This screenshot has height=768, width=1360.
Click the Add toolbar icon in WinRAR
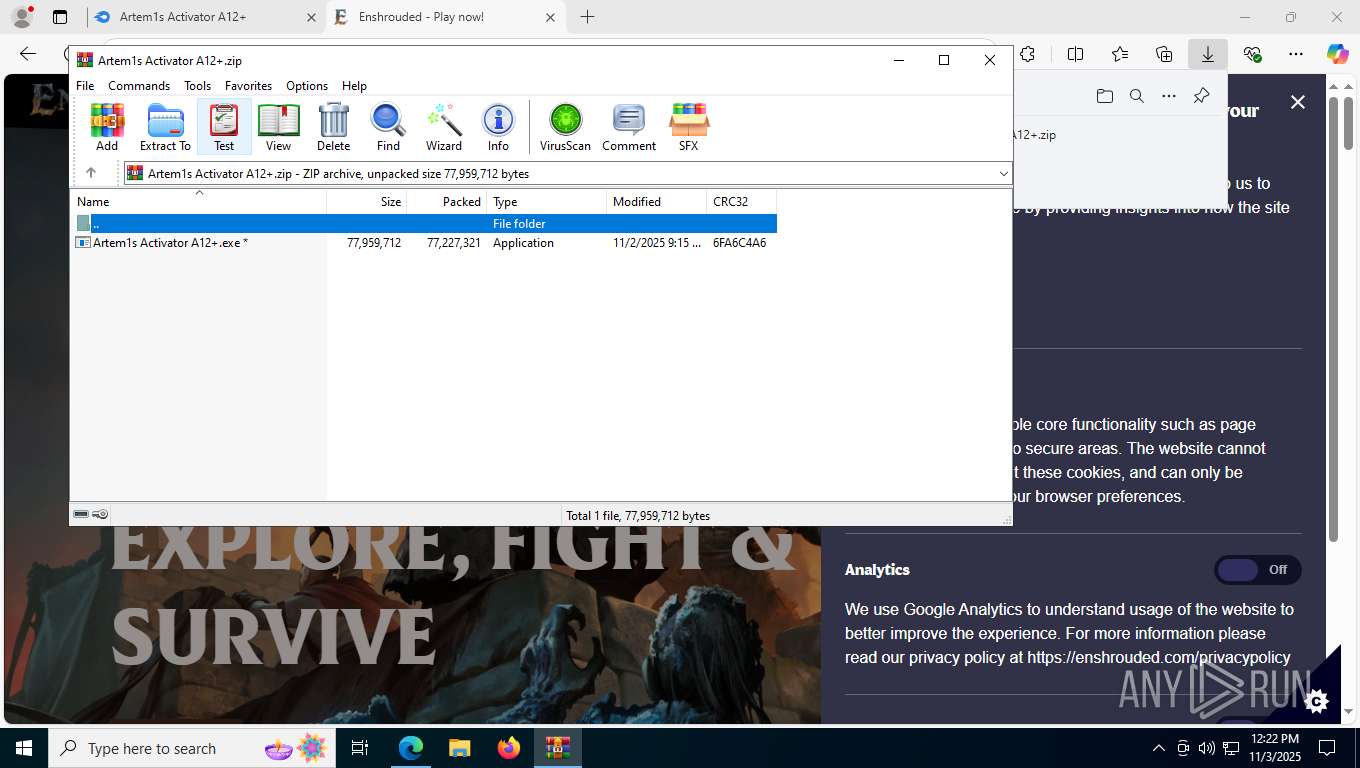coord(107,127)
